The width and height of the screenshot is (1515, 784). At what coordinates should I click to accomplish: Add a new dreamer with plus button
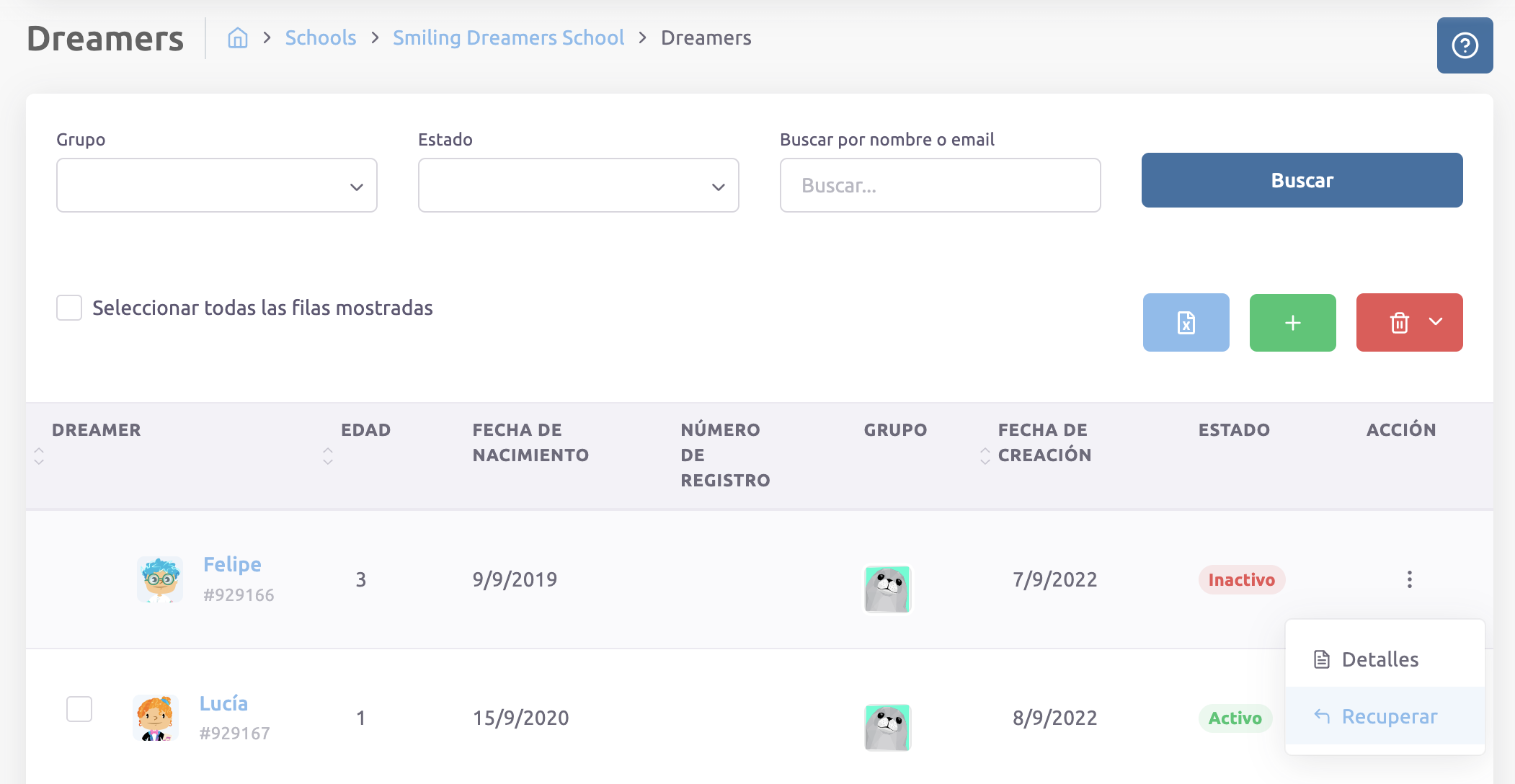[x=1292, y=322]
